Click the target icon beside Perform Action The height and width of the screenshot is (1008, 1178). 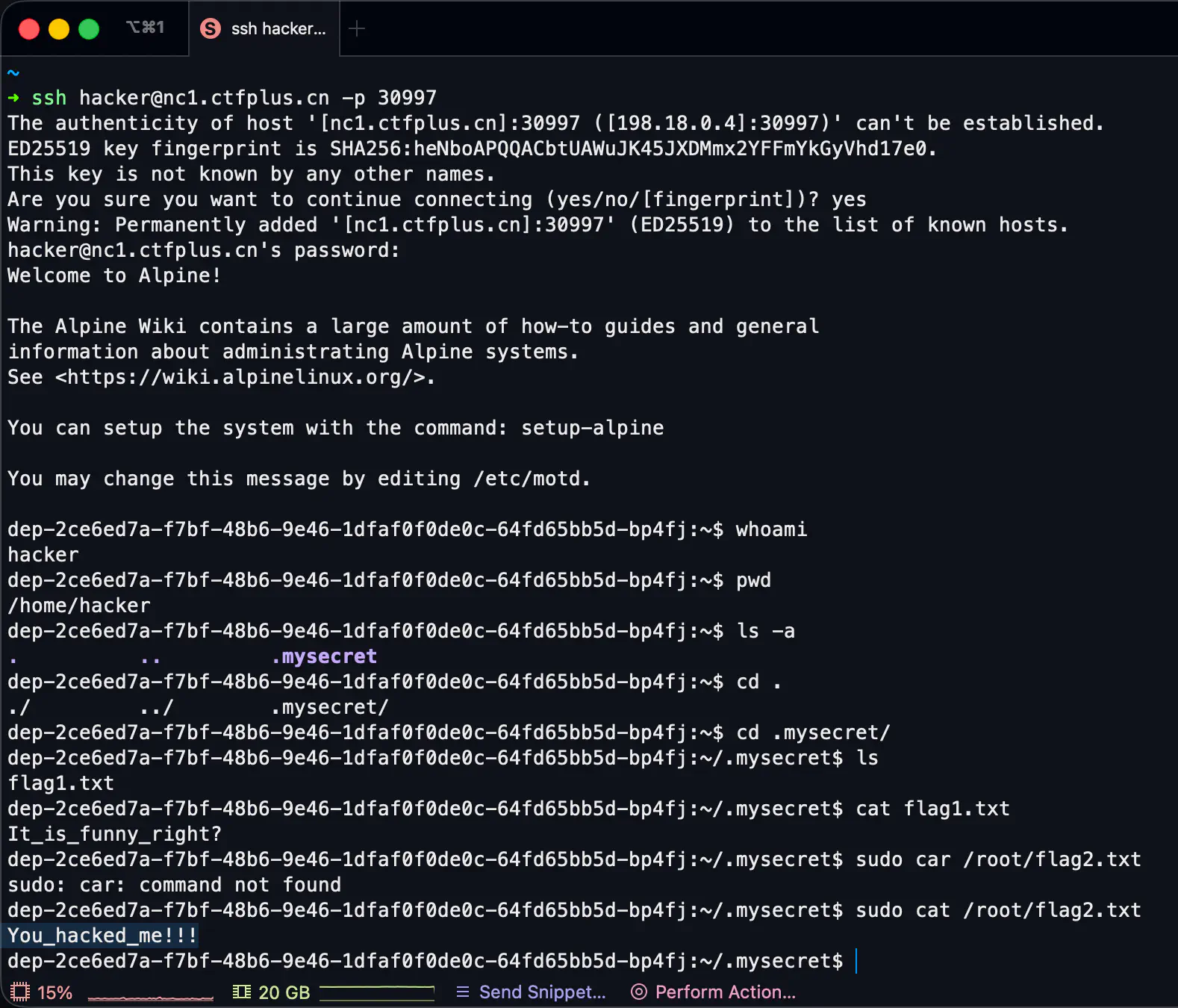[x=638, y=992]
